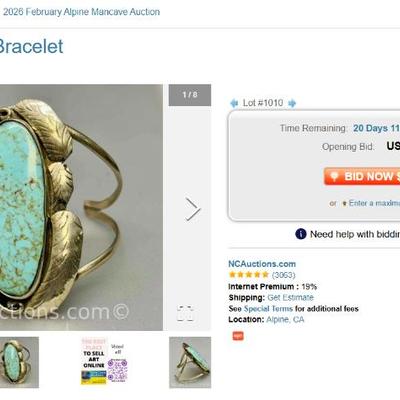The width and height of the screenshot is (400, 400).
Task: Click the (3063) review count
Action: (x=283, y=275)
